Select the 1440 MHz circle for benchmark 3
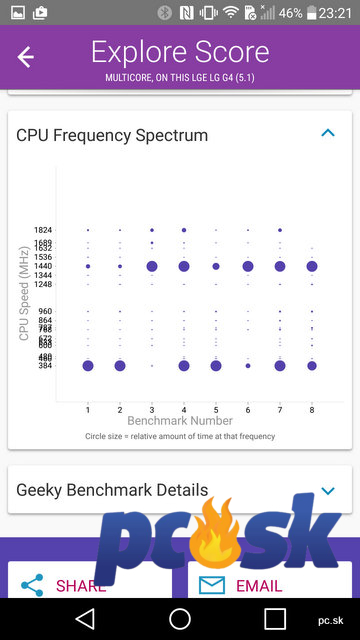The height and width of the screenshot is (640, 360). point(152,267)
